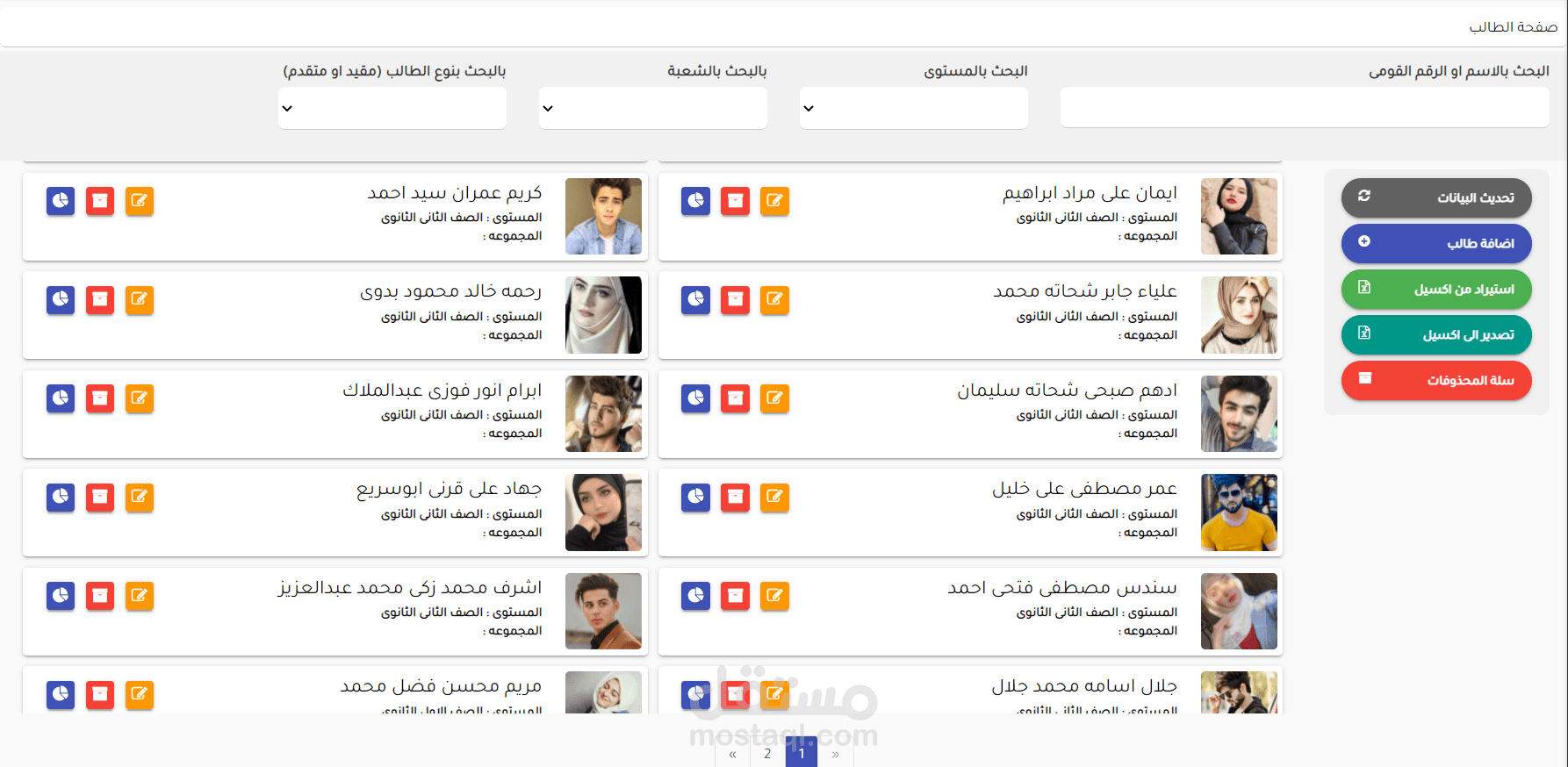The width and height of the screenshot is (1568, 767).
Task: Click تحديث البيانات refresh button
Action: 1436,197
